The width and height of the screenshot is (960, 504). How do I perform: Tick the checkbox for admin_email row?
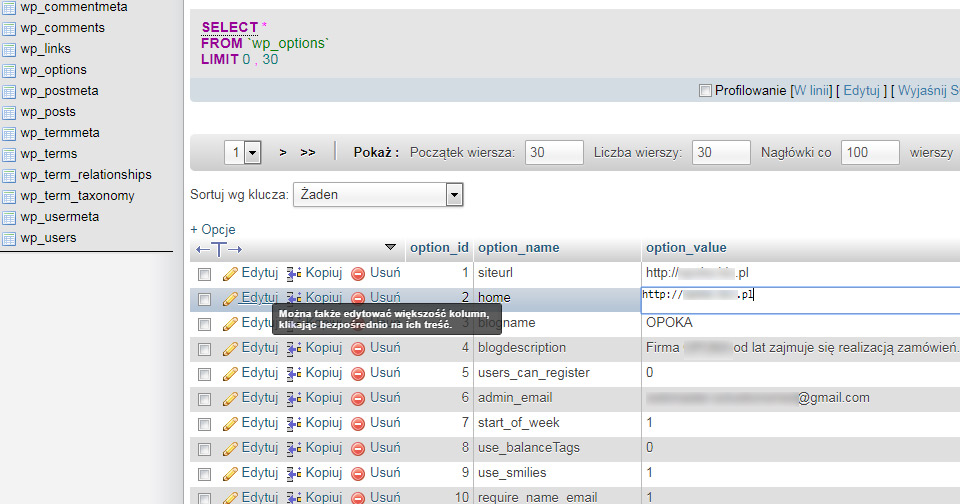tap(204, 399)
